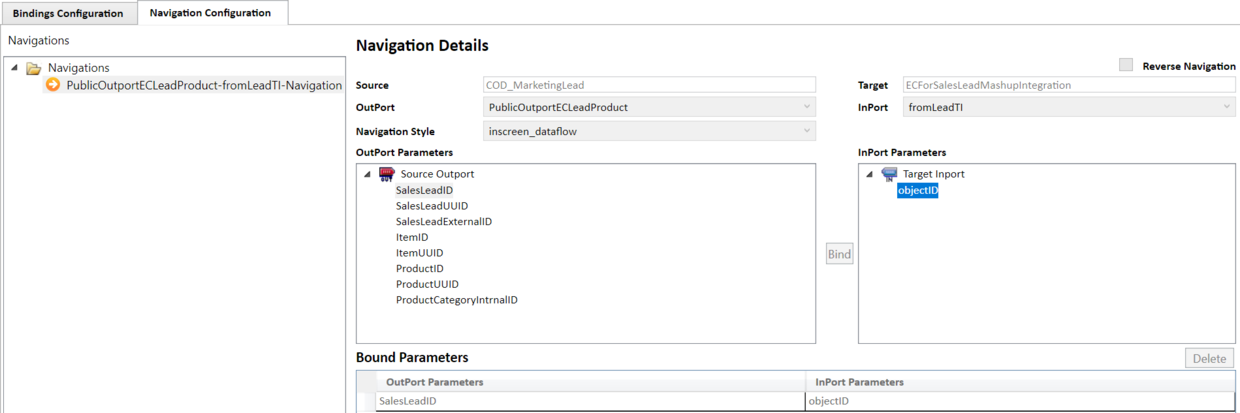Click the Source Outport icon
The width and height of the screenshot is (1240, 413).
pos(387,174)
